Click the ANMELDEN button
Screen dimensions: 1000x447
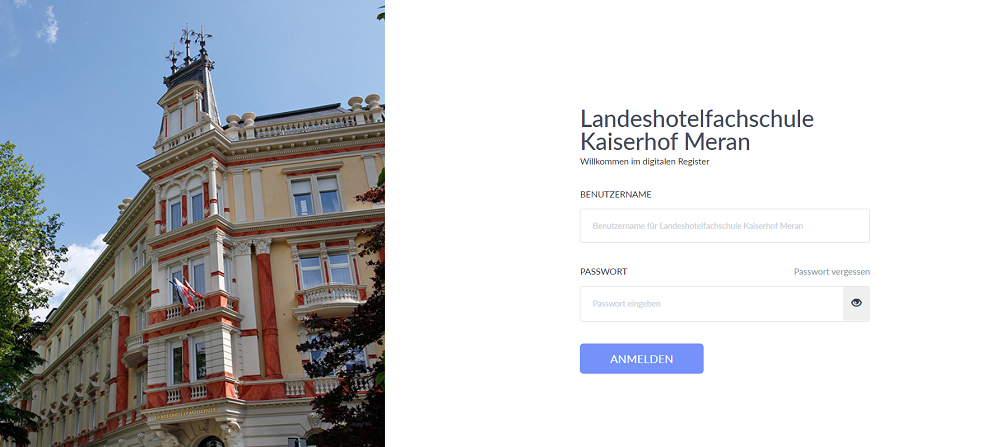coord(642,358)
